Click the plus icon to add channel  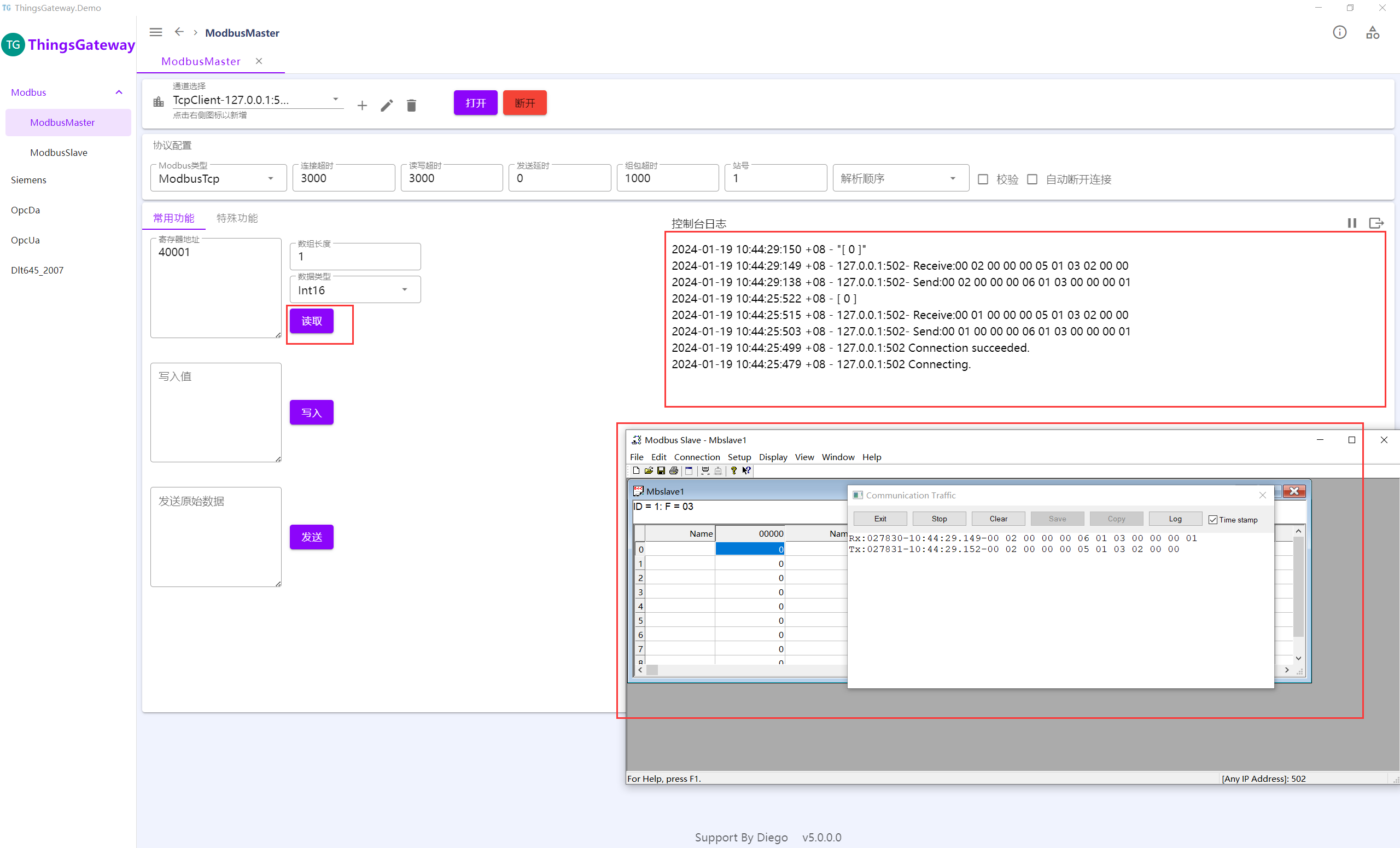(x=362, y=105)
